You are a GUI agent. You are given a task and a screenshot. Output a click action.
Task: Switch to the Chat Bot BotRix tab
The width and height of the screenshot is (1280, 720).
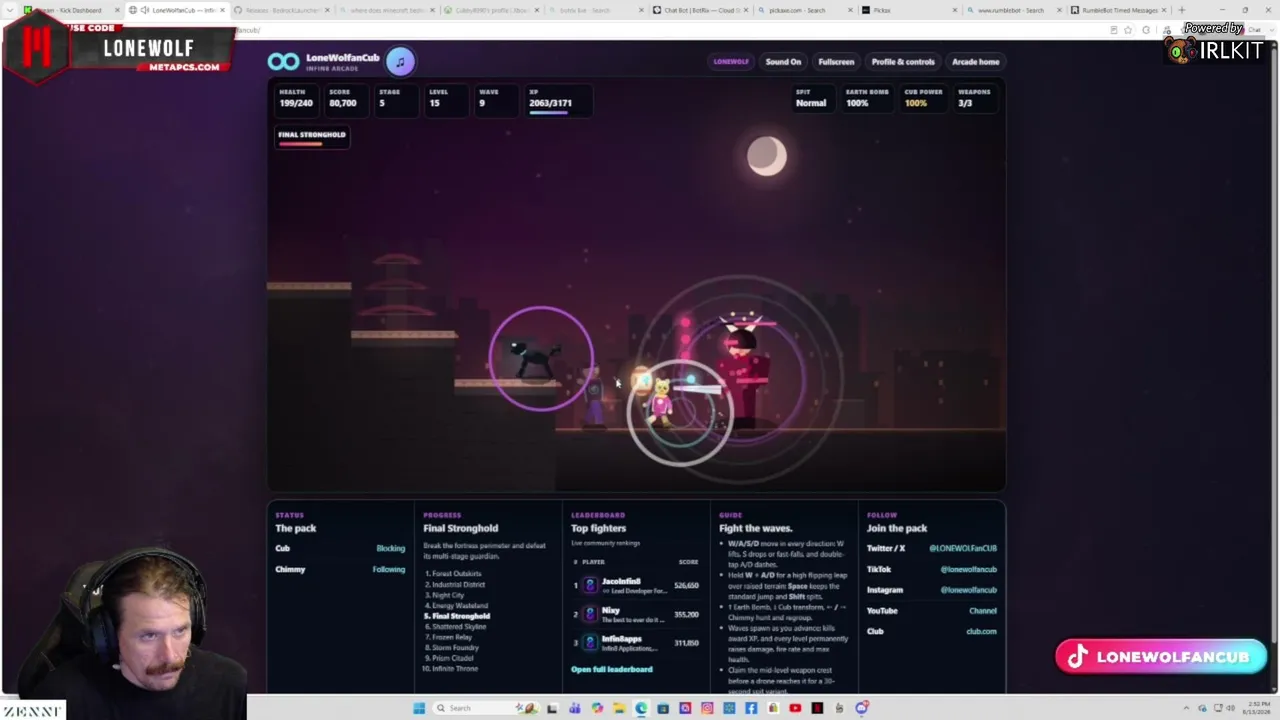698,10
